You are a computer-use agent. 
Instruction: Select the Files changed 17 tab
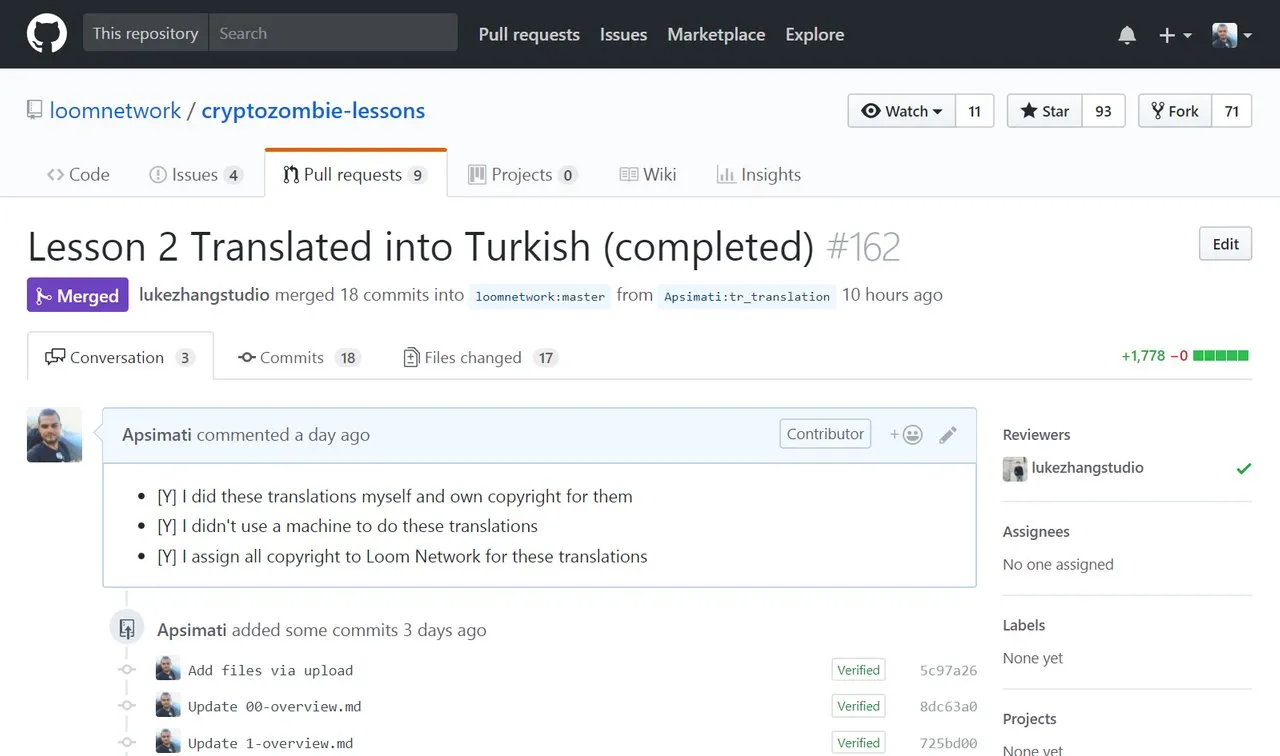tap(480, 357)
